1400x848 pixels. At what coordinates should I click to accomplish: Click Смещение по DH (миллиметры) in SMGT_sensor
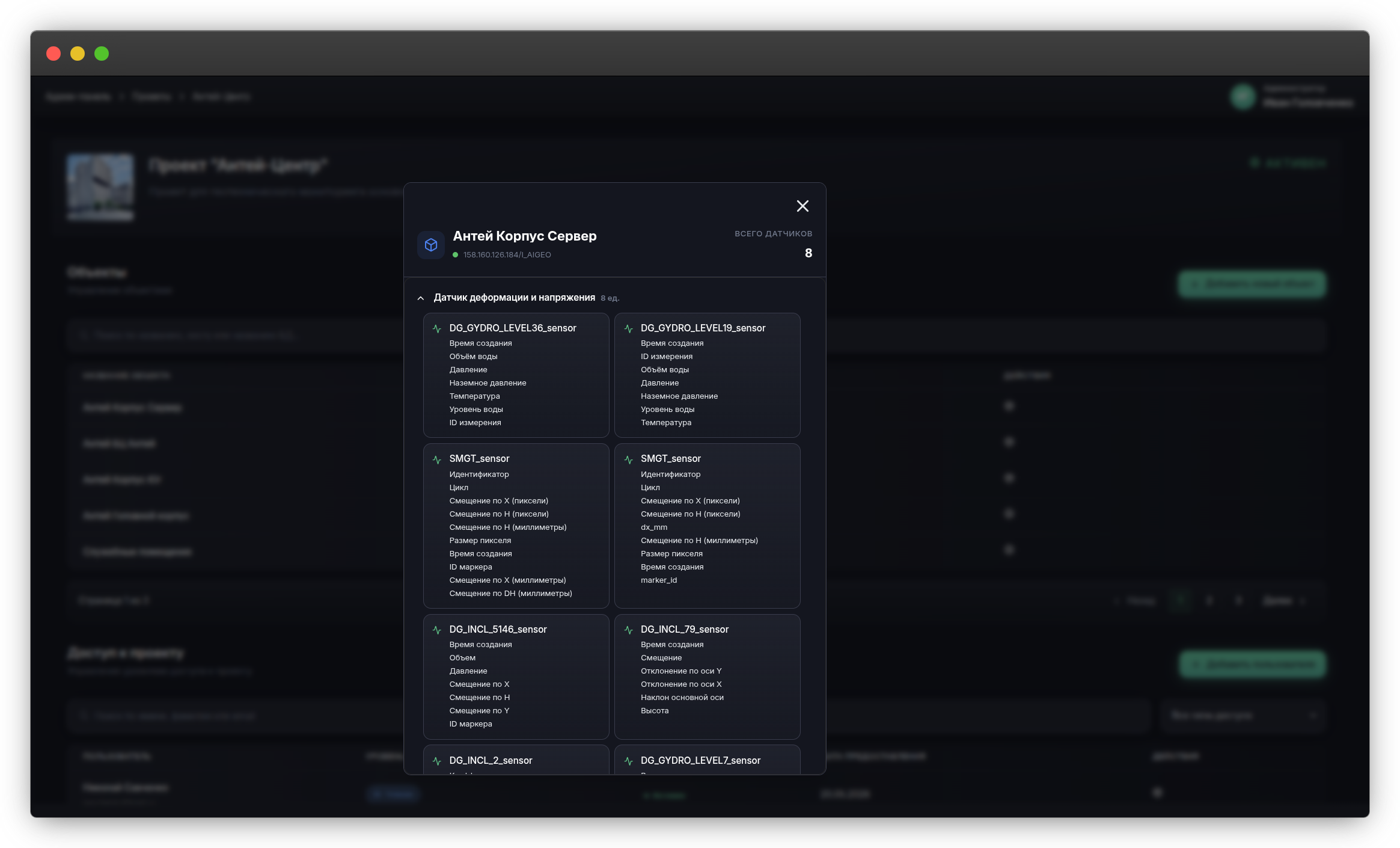pyautogui.click(x=510, y=594)
